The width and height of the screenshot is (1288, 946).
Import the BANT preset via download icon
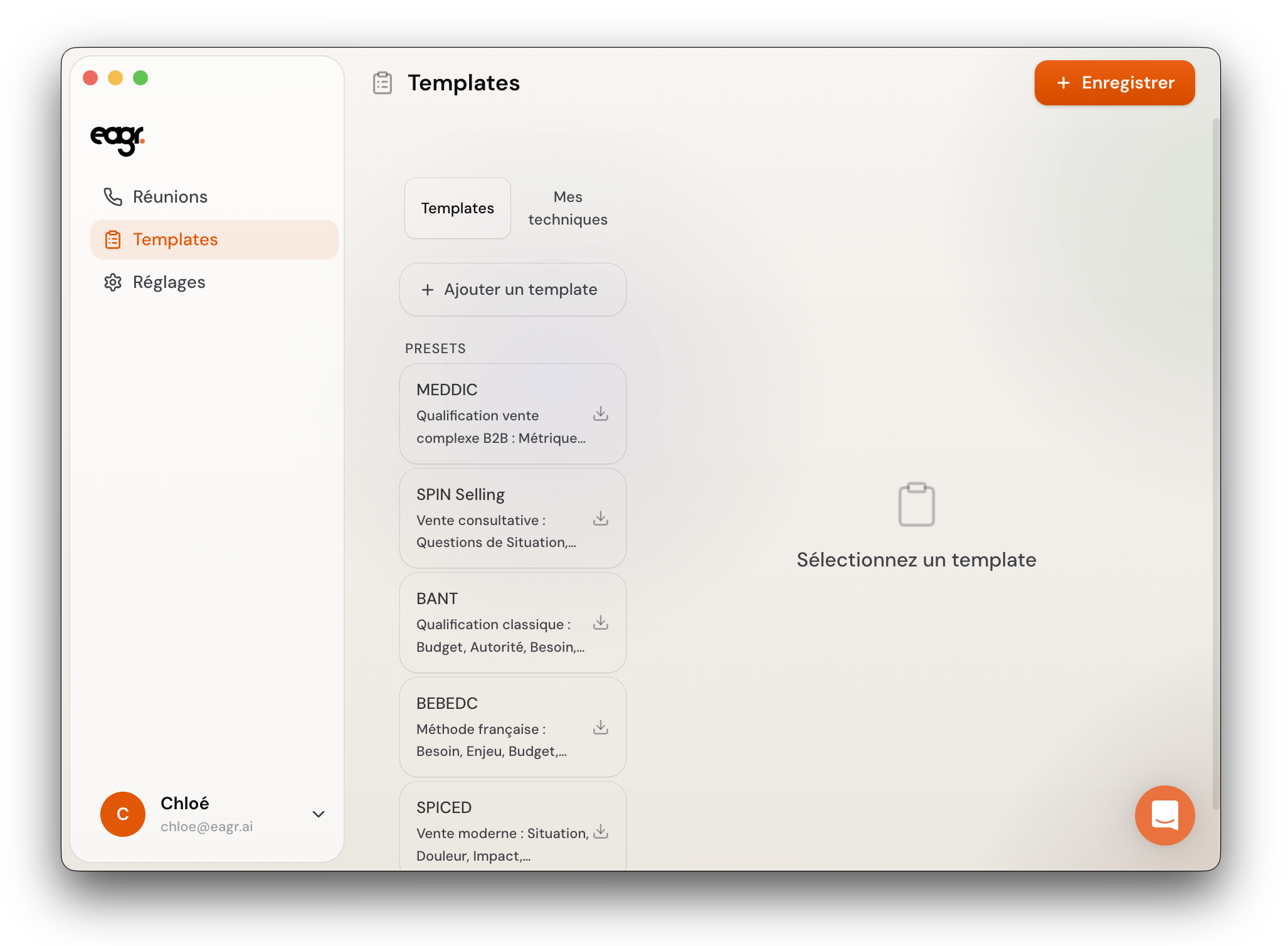pyautogui.click(x=600, y=623)
